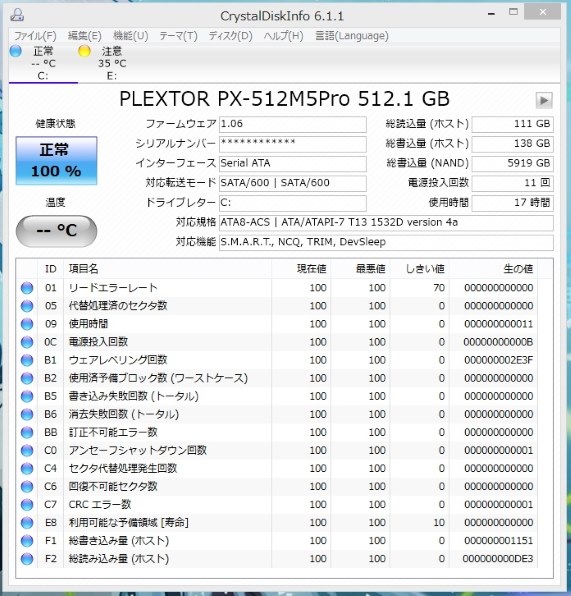Click the 対応機能 field with S.M.A.R.T., NCQ, TRIM
571x596 pixels.
(x=386, y=243)
